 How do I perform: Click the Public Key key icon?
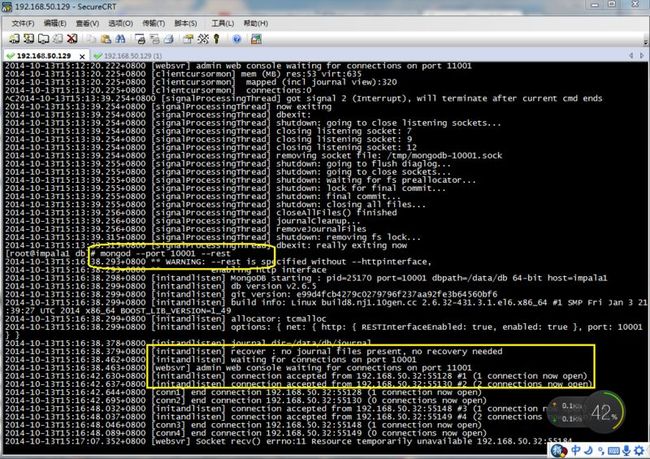216,39
